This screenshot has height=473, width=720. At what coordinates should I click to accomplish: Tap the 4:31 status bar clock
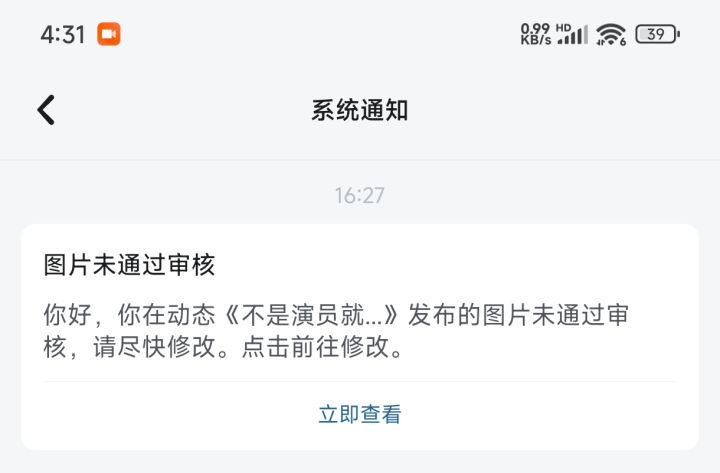pyautogui.click(x=63, y=34)
